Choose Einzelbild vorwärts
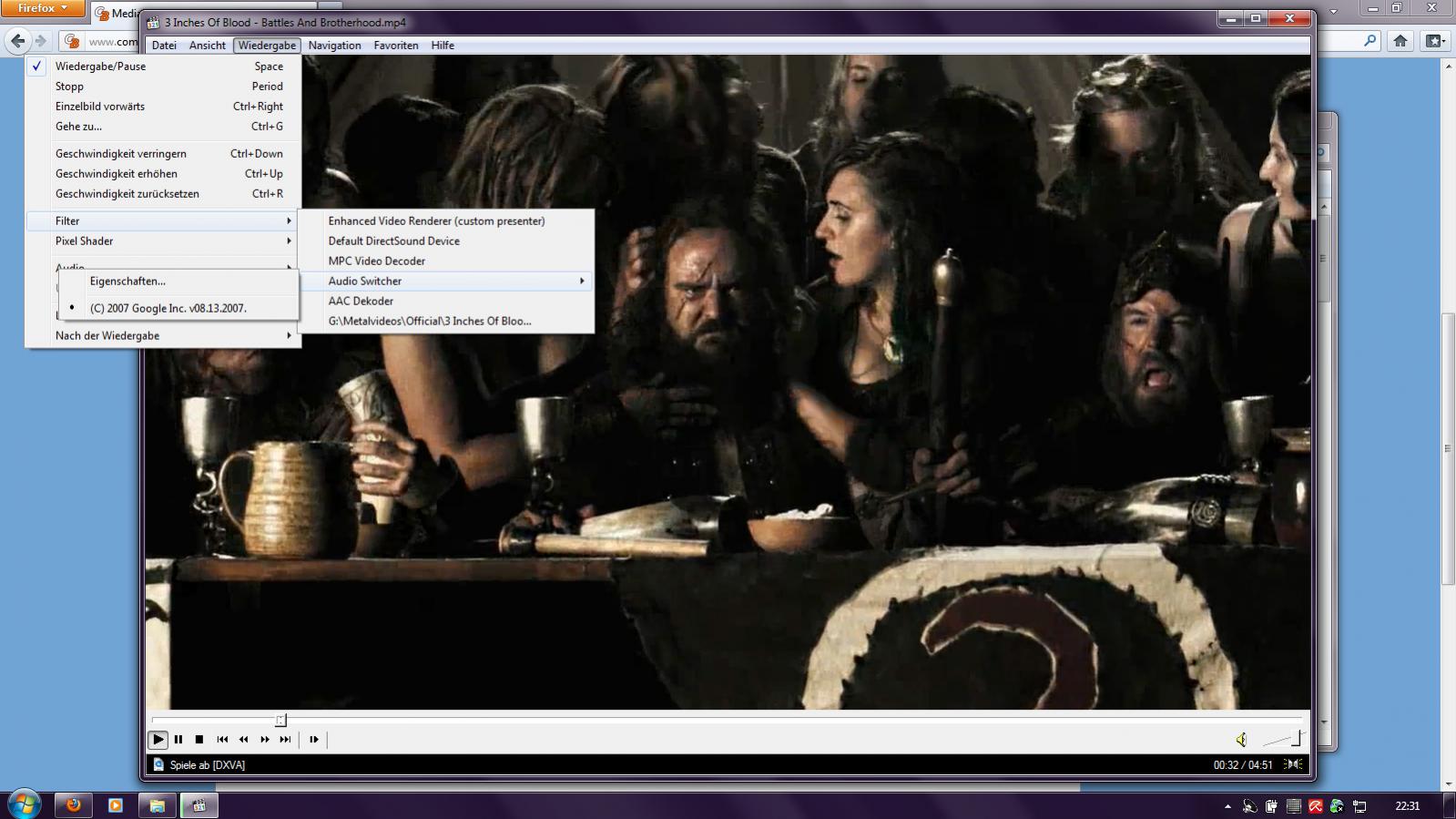Viewport: 1456px width, 819px height. click(162, 107)
